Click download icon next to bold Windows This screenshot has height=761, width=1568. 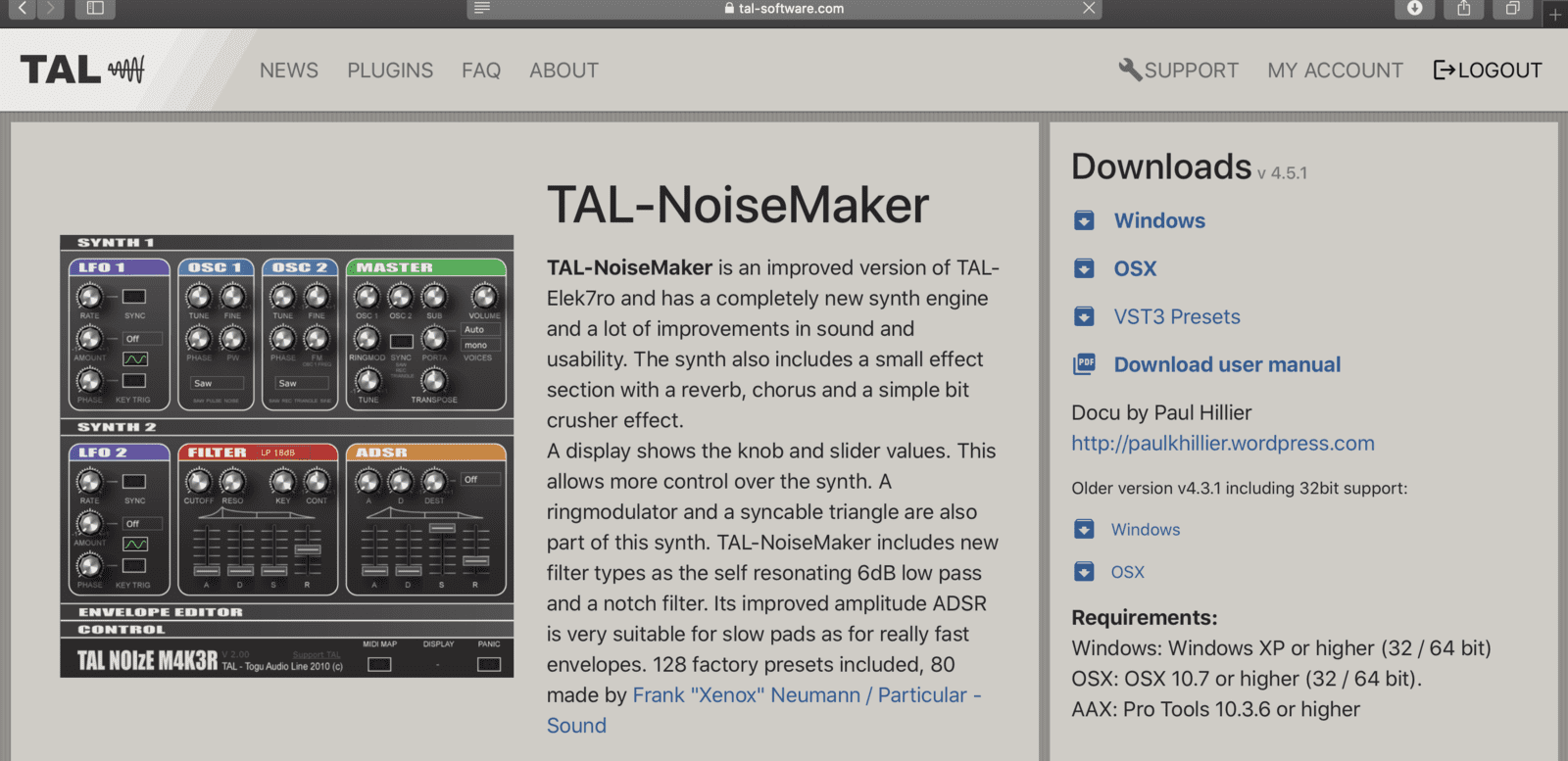coord(1084,220)
